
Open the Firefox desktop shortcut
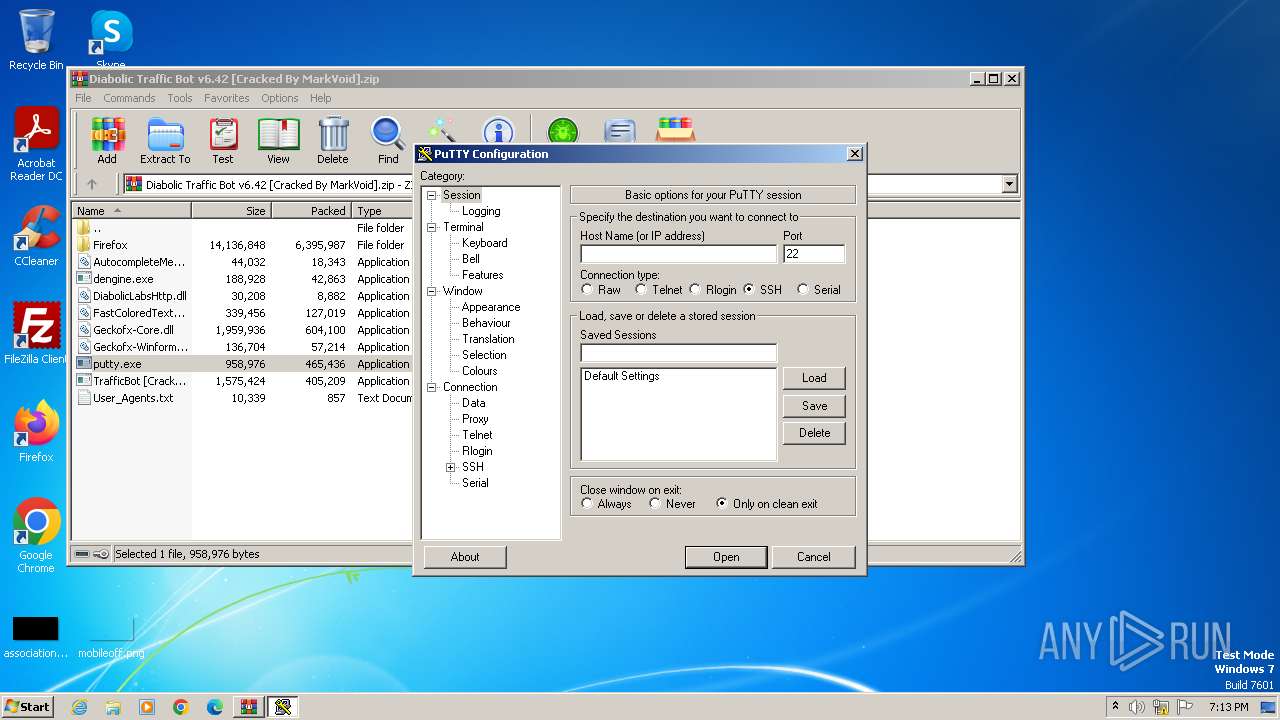pos(36,431)
